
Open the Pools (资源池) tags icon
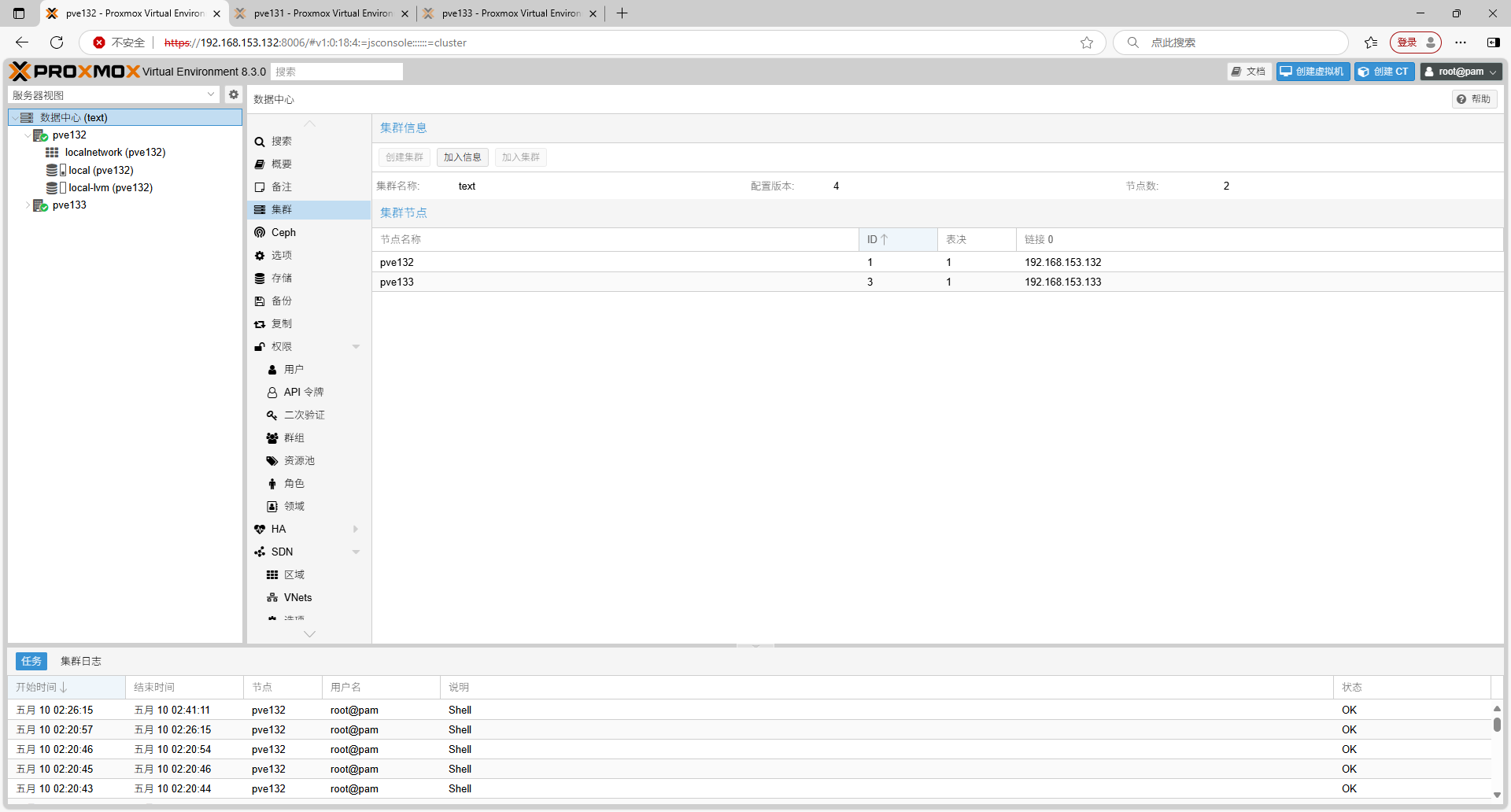[272, 461]
